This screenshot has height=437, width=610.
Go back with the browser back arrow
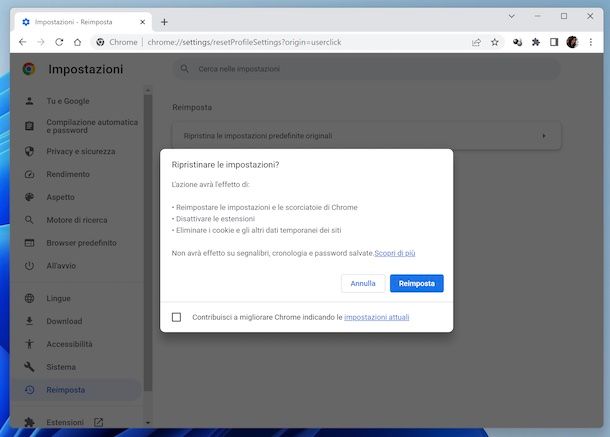pyautogui.click(x=23, y=42)
